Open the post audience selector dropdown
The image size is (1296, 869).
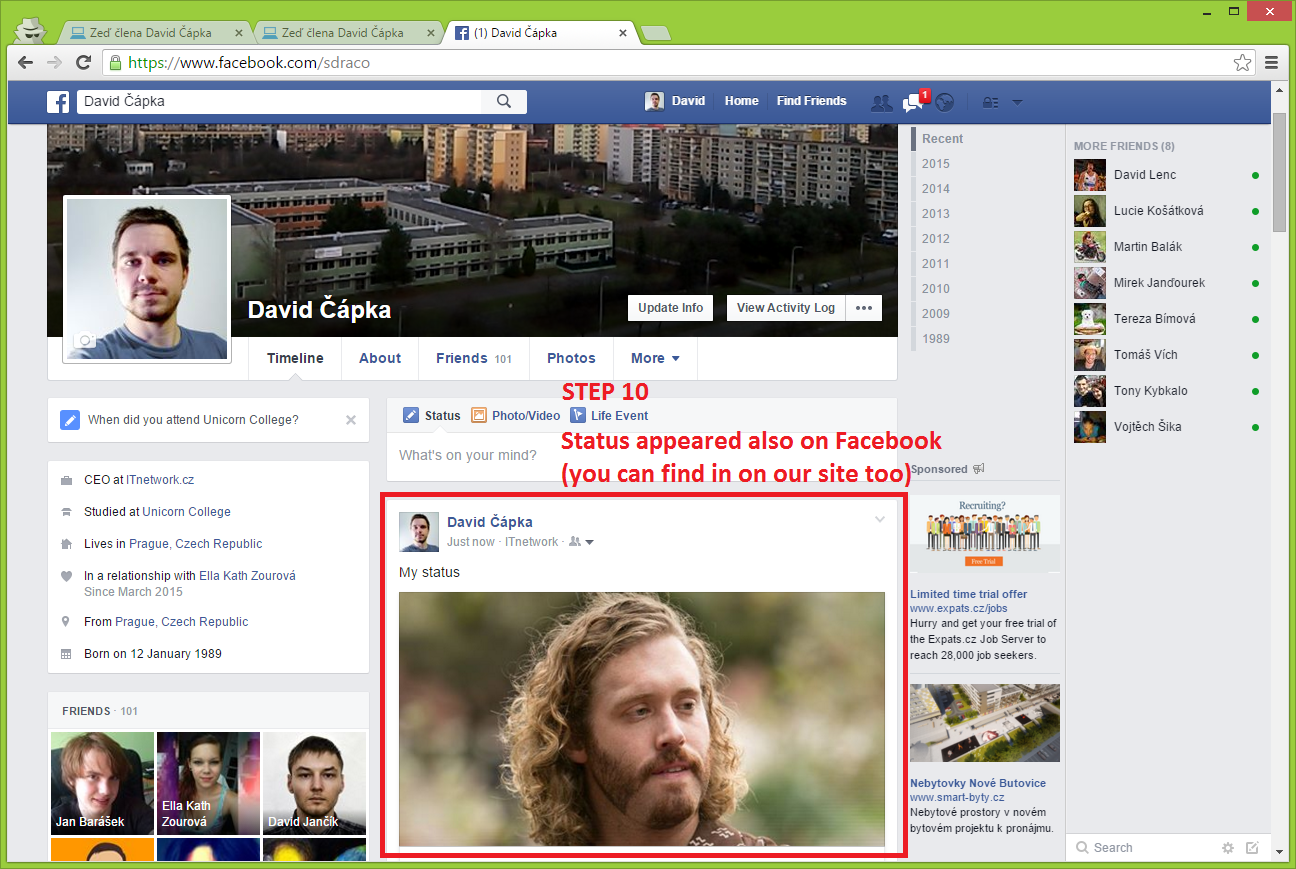582,542
